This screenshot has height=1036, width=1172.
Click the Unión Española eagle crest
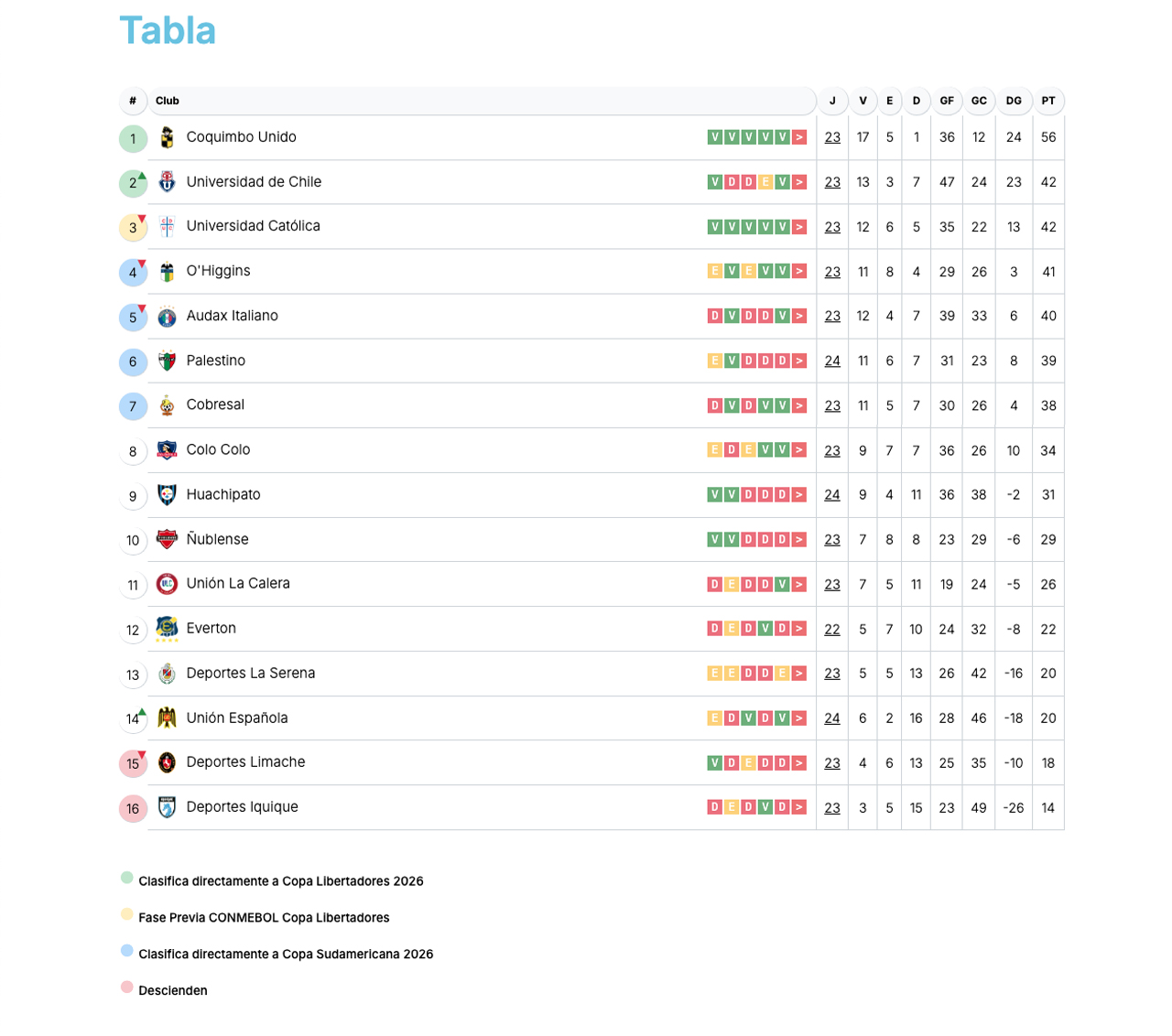pyautogui.click(x=167, y=718)
